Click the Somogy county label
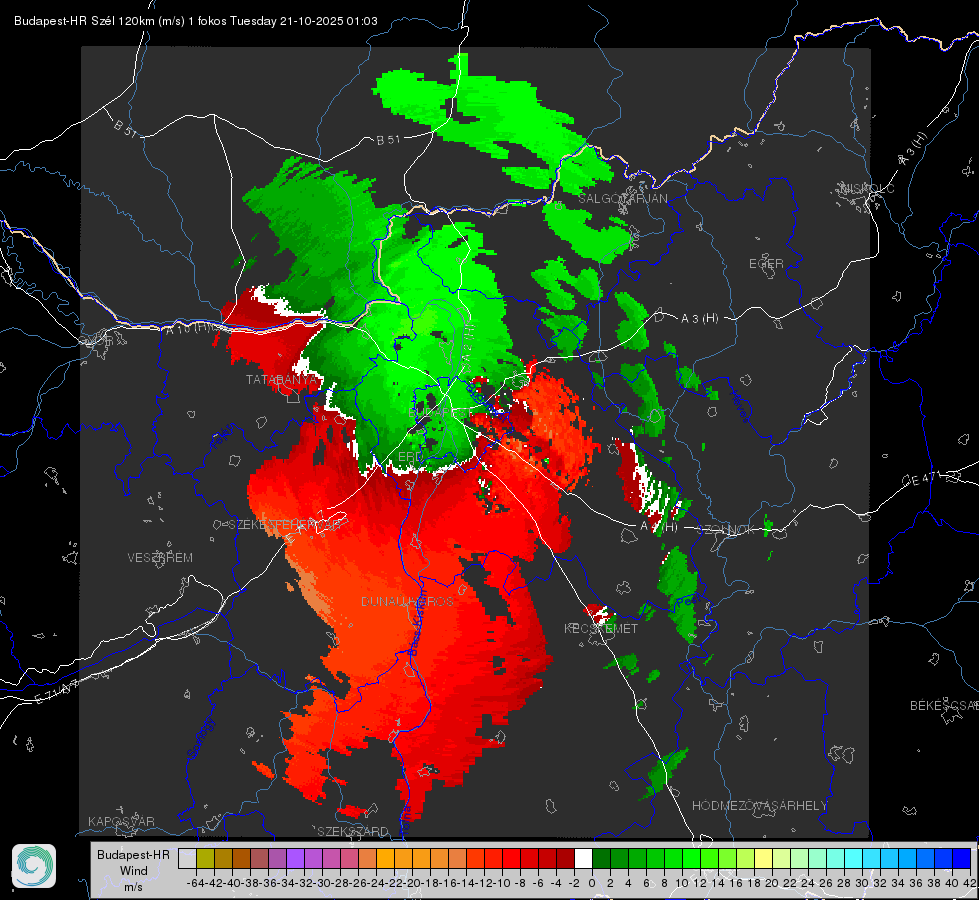 point(200,737)
